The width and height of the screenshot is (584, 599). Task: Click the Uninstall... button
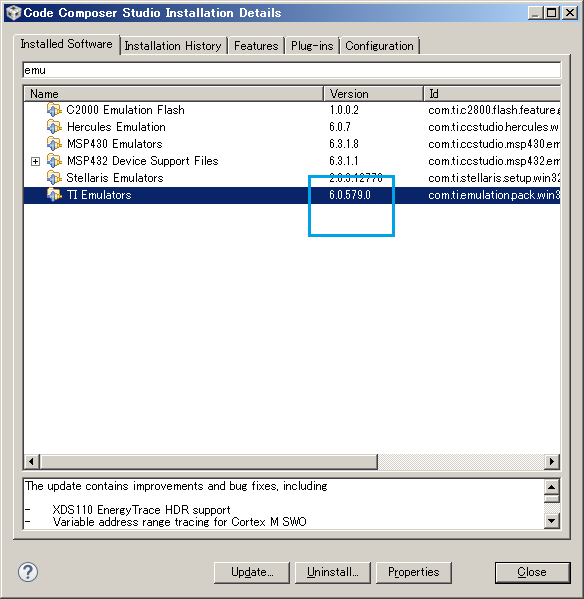[x=333, y=572]
